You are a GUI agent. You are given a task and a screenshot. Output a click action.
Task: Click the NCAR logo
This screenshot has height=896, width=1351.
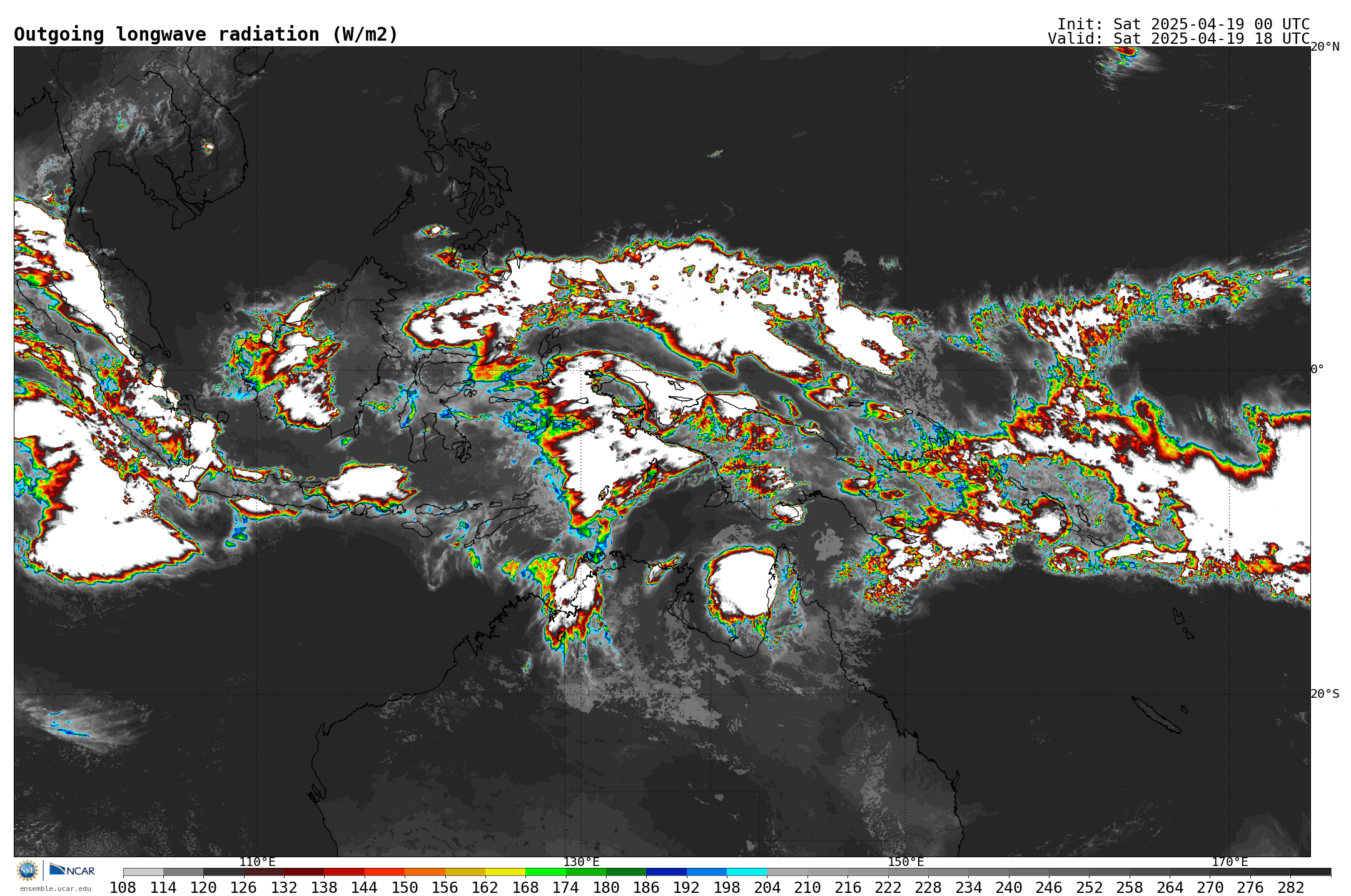pyautogui.click(x=72, y=870)
